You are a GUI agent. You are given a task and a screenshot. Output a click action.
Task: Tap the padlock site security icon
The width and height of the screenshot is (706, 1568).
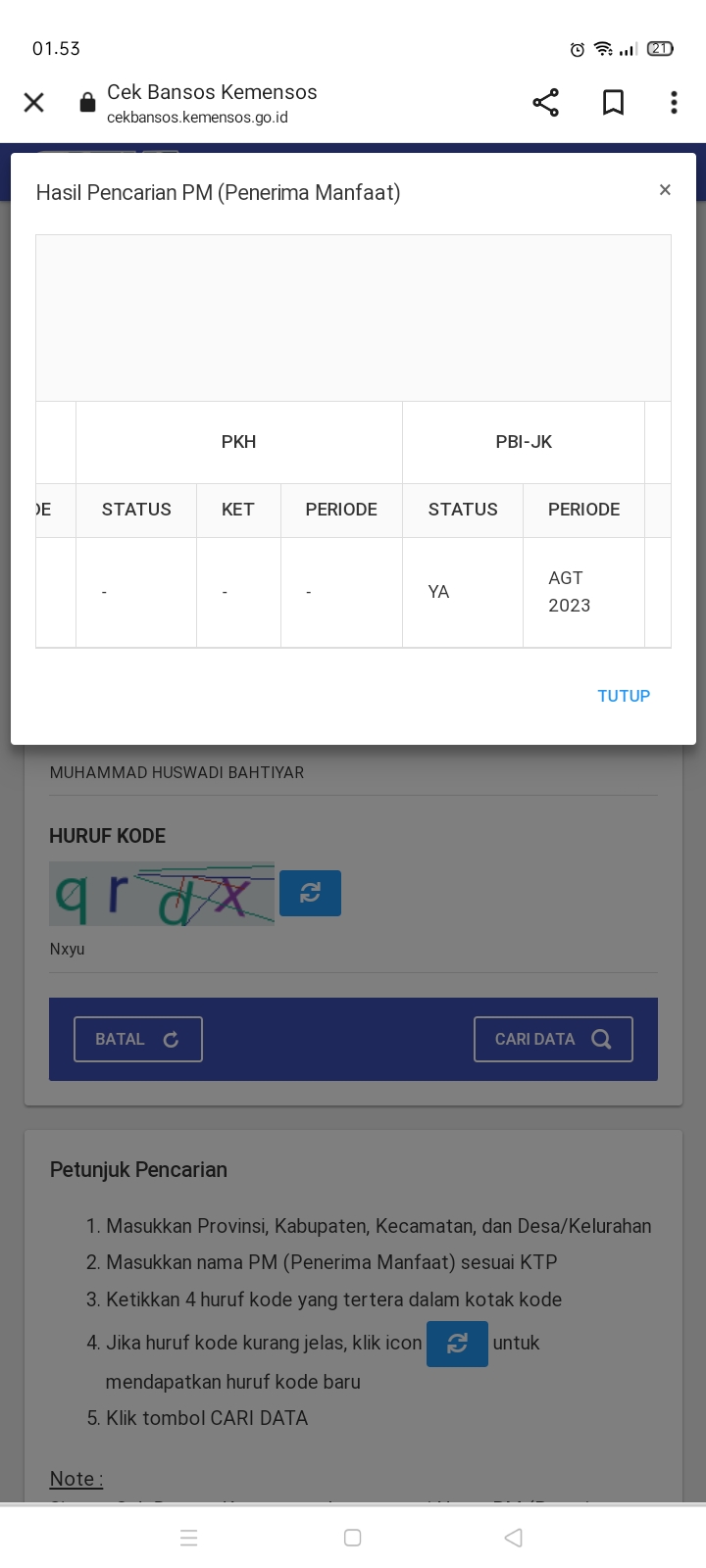[x=87, y=103]
